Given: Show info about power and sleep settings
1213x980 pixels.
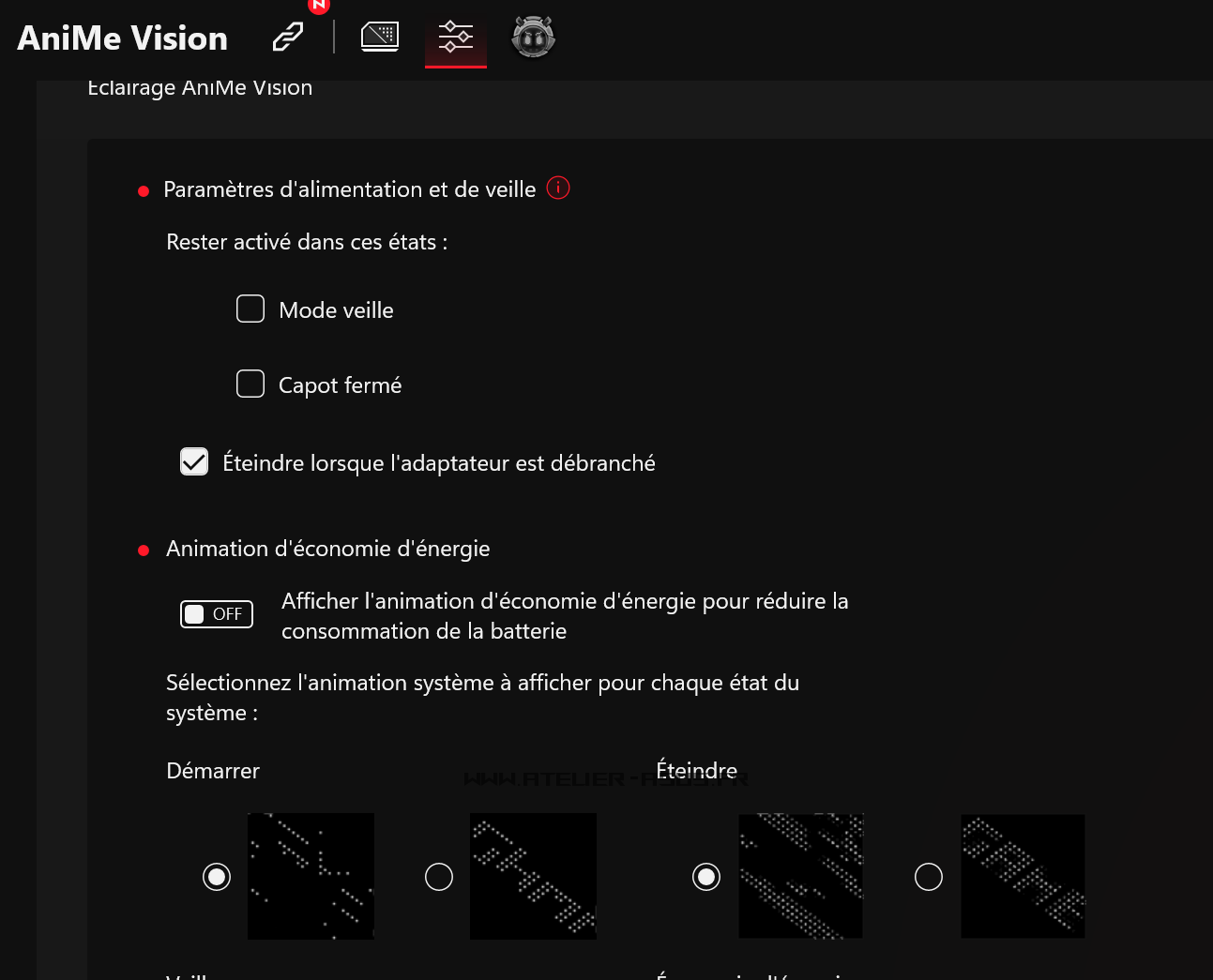Looking at the screenshot, I should (558, 188).
